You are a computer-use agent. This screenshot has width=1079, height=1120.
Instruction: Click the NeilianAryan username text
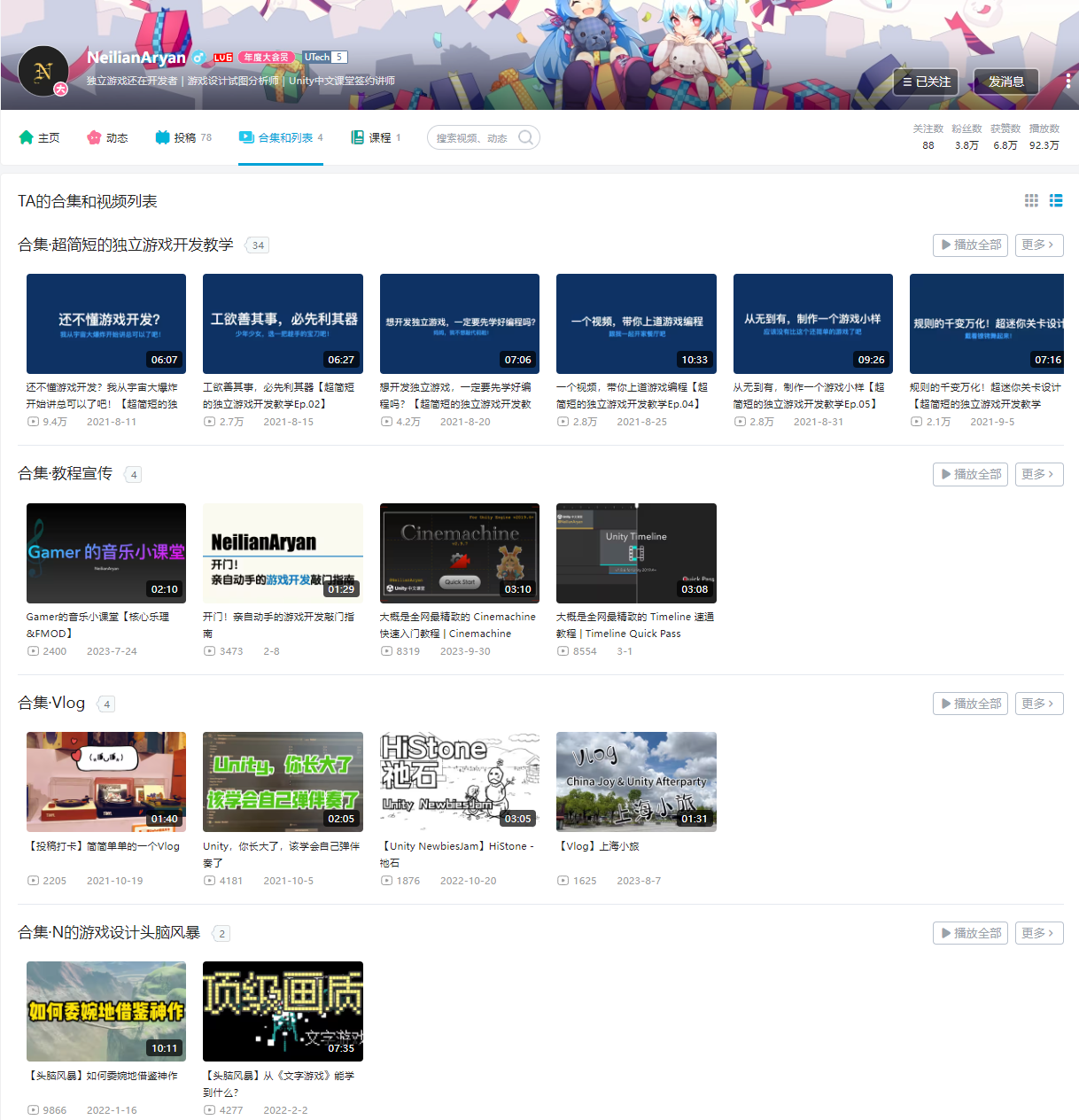click(x=136, y=58)
